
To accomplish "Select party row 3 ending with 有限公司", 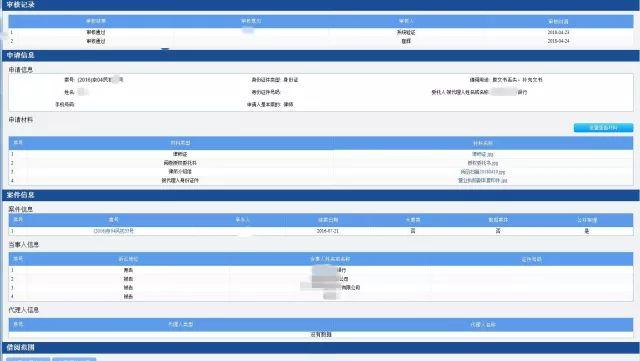I will [x=321, y=287].
